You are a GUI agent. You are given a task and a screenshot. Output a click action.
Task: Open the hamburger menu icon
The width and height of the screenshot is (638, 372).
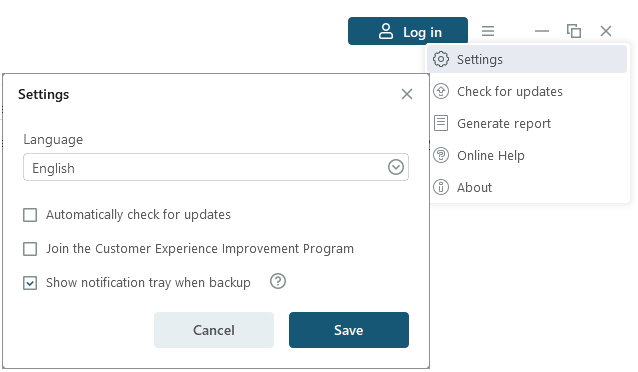pyautogui.click(x=488, y=31)
